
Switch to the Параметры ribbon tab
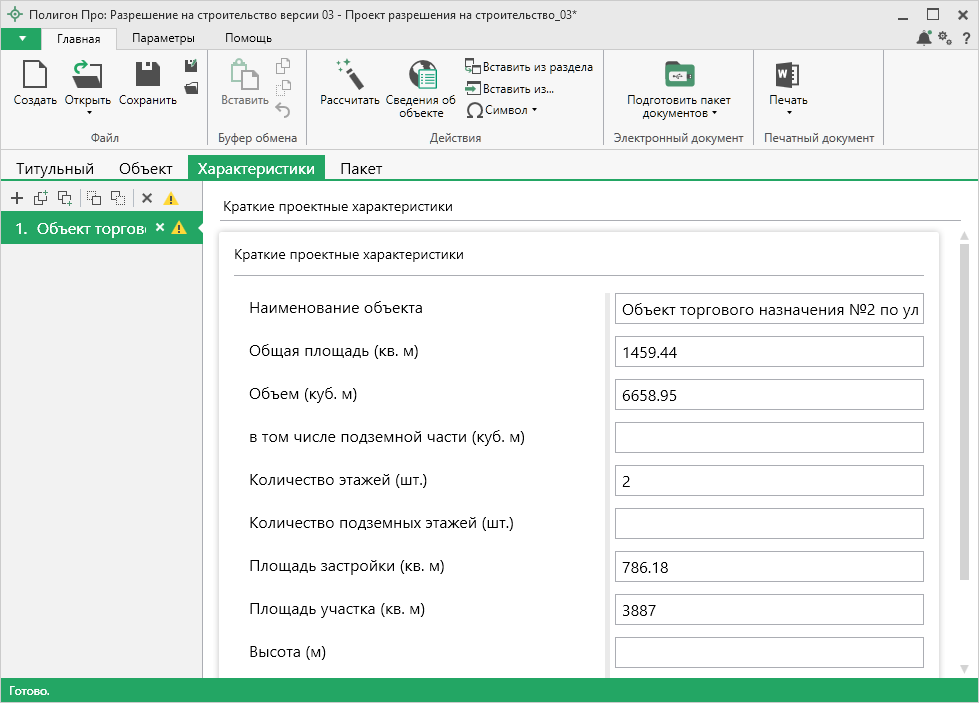(x=163, y=38)
